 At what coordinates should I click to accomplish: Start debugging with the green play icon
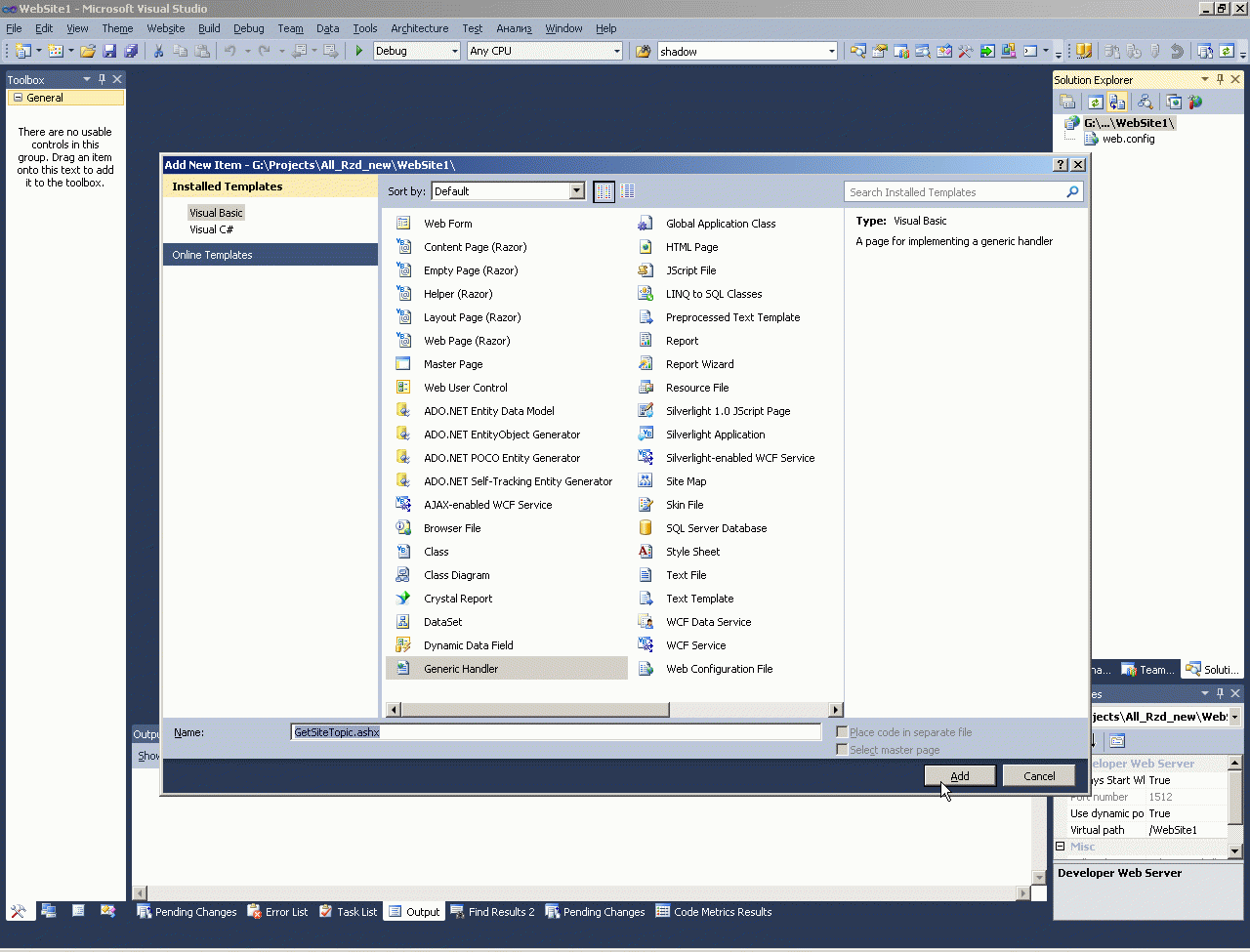(x=359, y=51)
